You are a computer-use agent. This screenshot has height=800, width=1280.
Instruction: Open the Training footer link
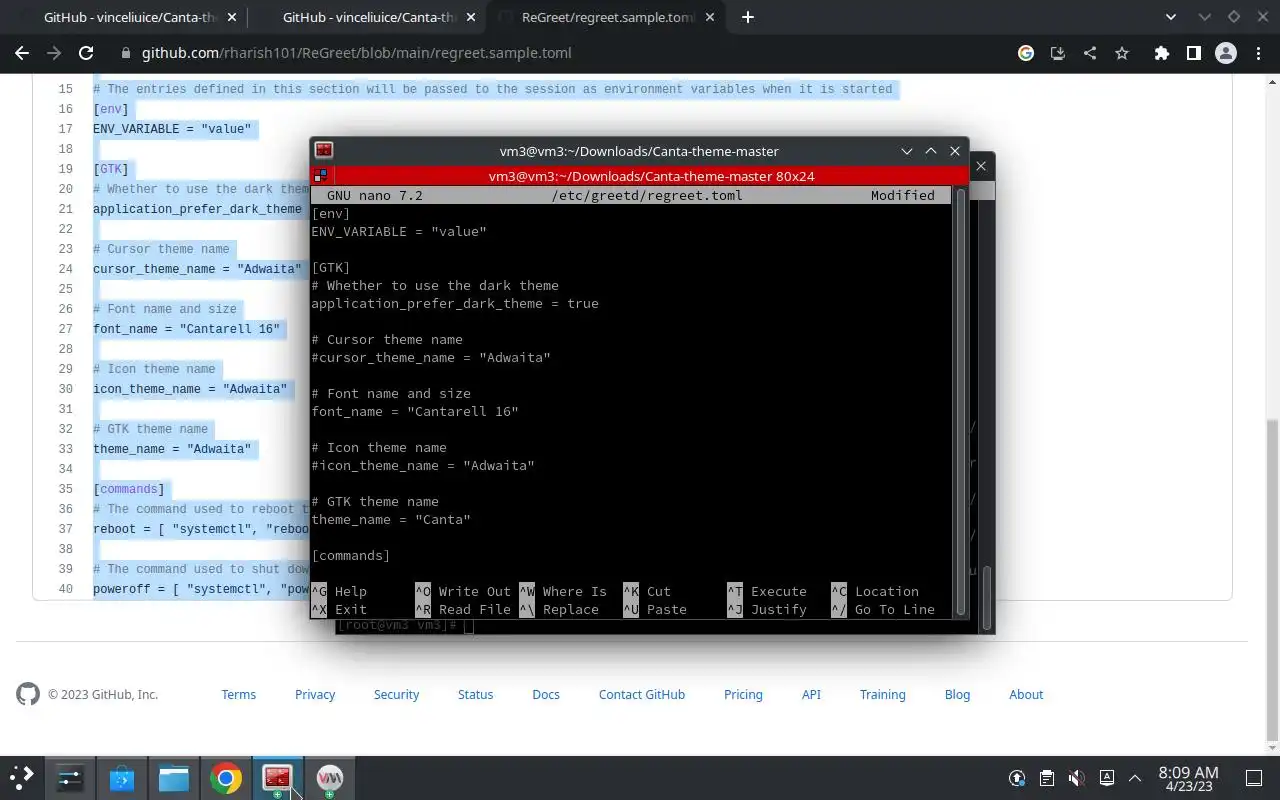(883, 694)
